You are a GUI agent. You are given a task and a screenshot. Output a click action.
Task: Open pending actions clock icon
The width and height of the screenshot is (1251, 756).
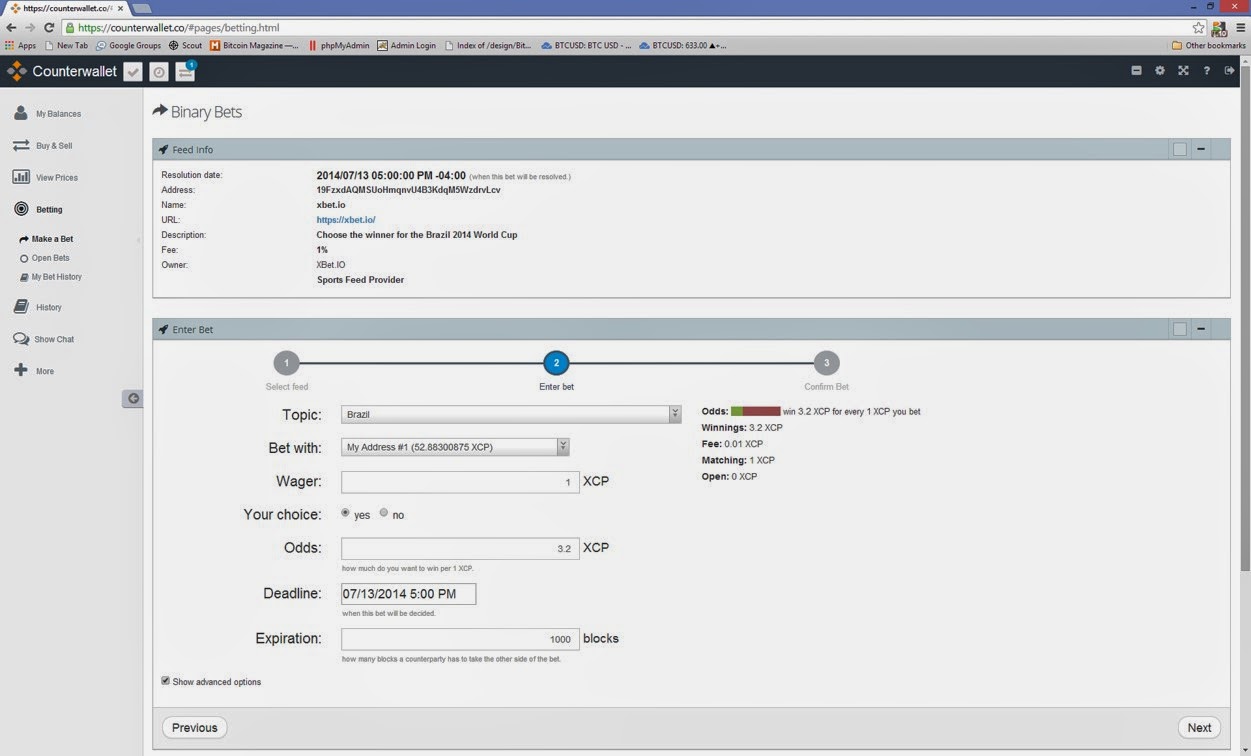pyautogui.click(x=159, y=72)
